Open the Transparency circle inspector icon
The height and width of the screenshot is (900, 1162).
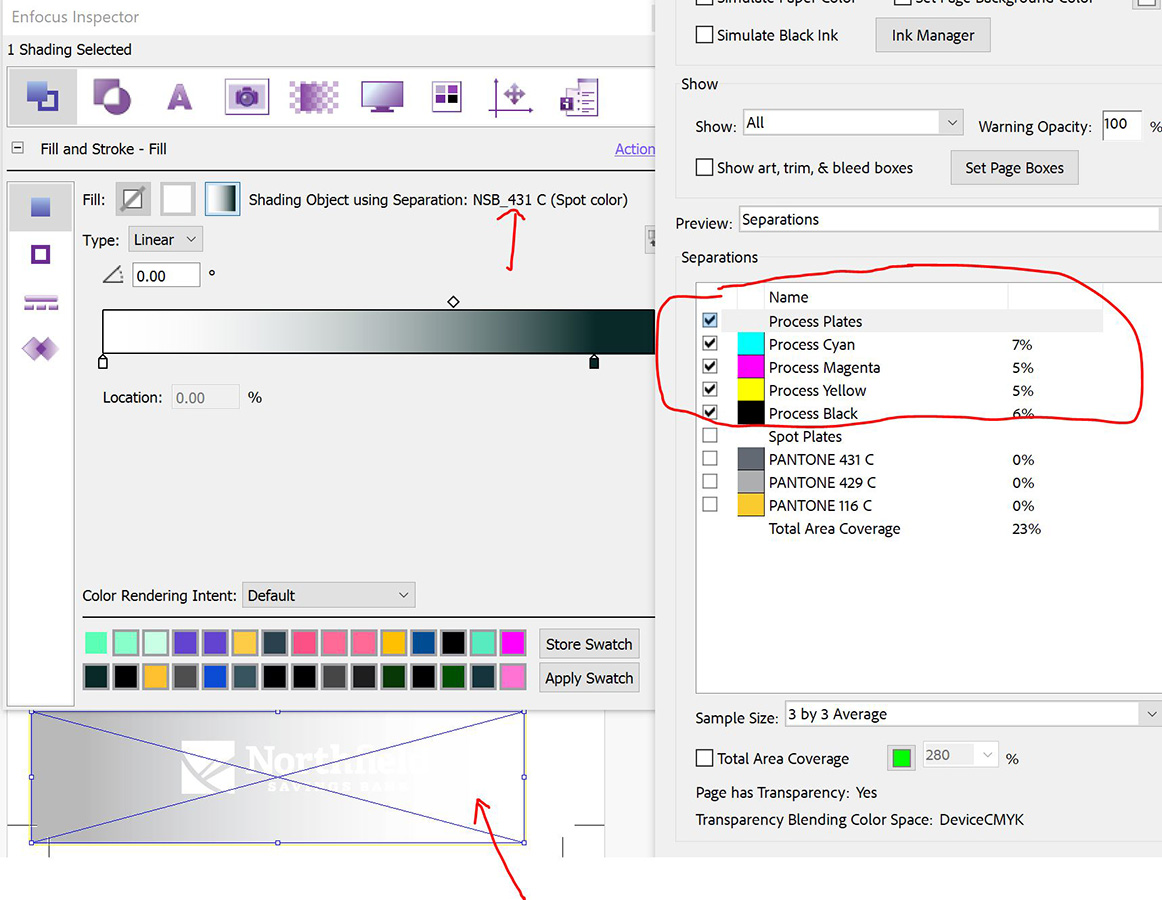pos(111,97)
